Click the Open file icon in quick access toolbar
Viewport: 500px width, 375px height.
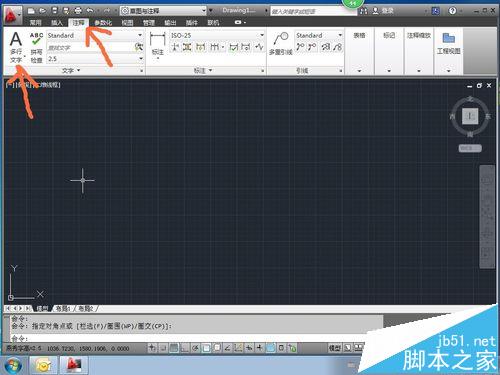pos(43,11)
